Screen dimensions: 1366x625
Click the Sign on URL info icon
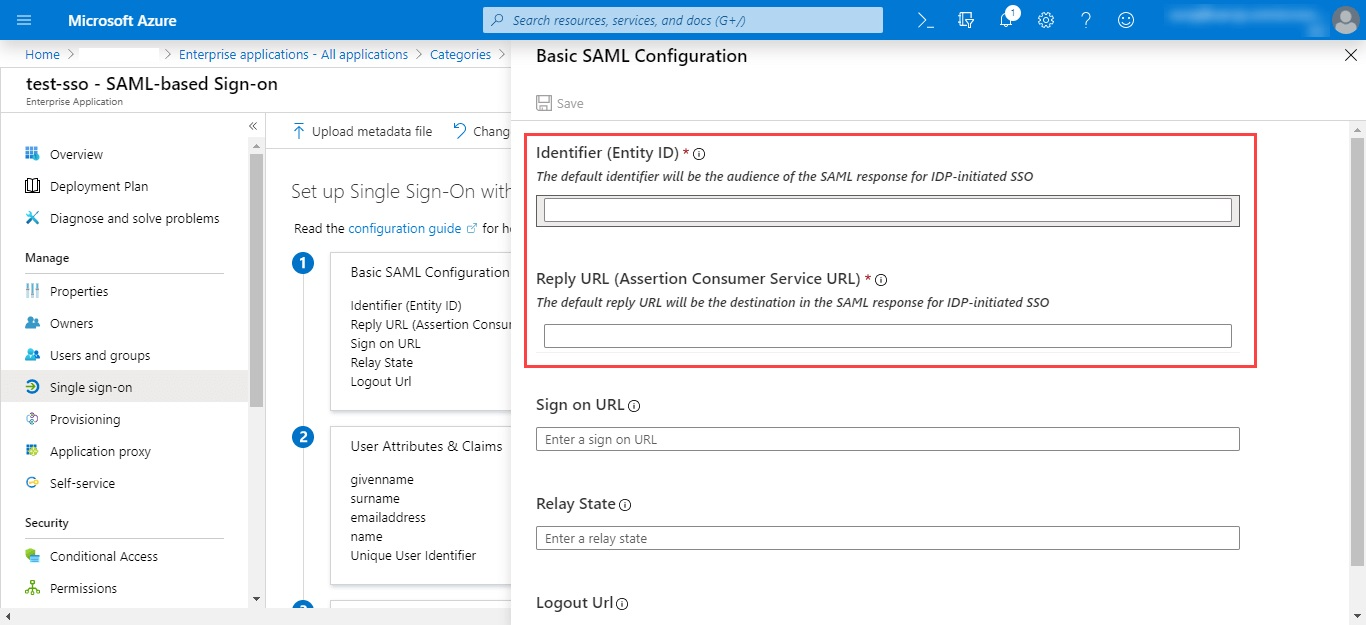(x=634, y=406)
